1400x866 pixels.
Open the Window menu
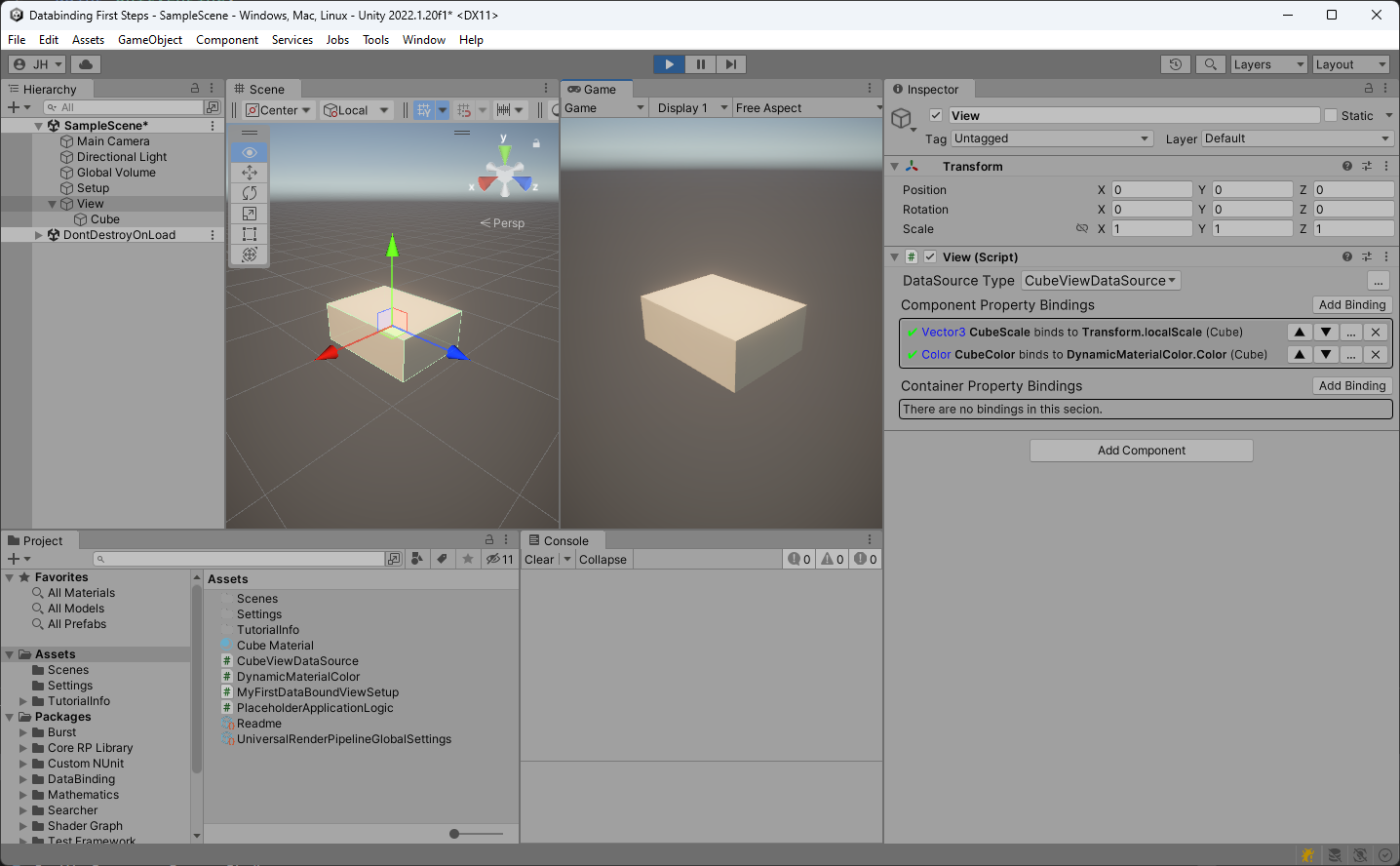pyautogui.click(x=424, y=40)
